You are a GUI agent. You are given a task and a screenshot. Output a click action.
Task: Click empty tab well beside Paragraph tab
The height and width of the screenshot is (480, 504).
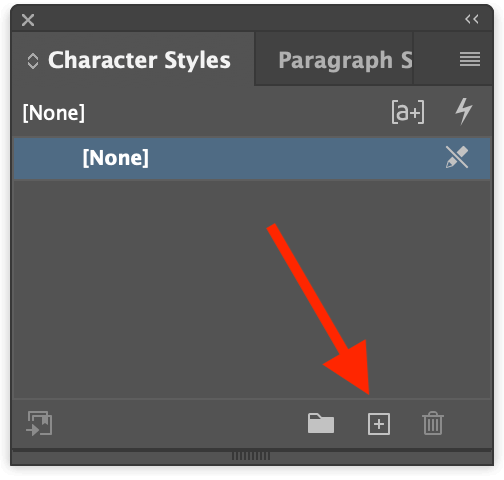[x=433, y=59]
